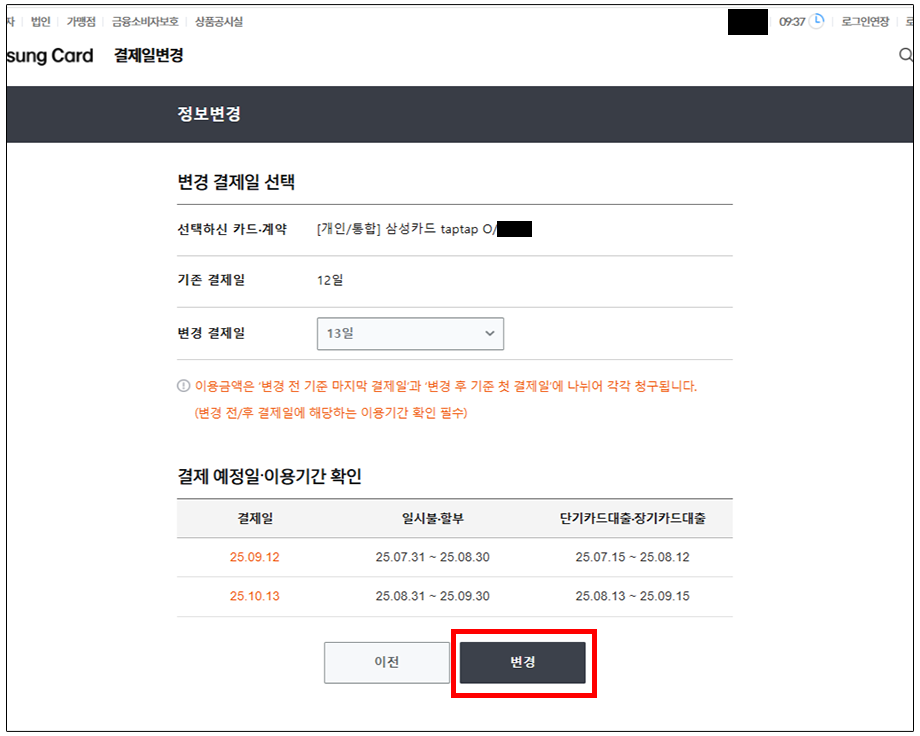Click the Samsung Card logo
The width and height of the screenshot is (920, 736).
50,56
